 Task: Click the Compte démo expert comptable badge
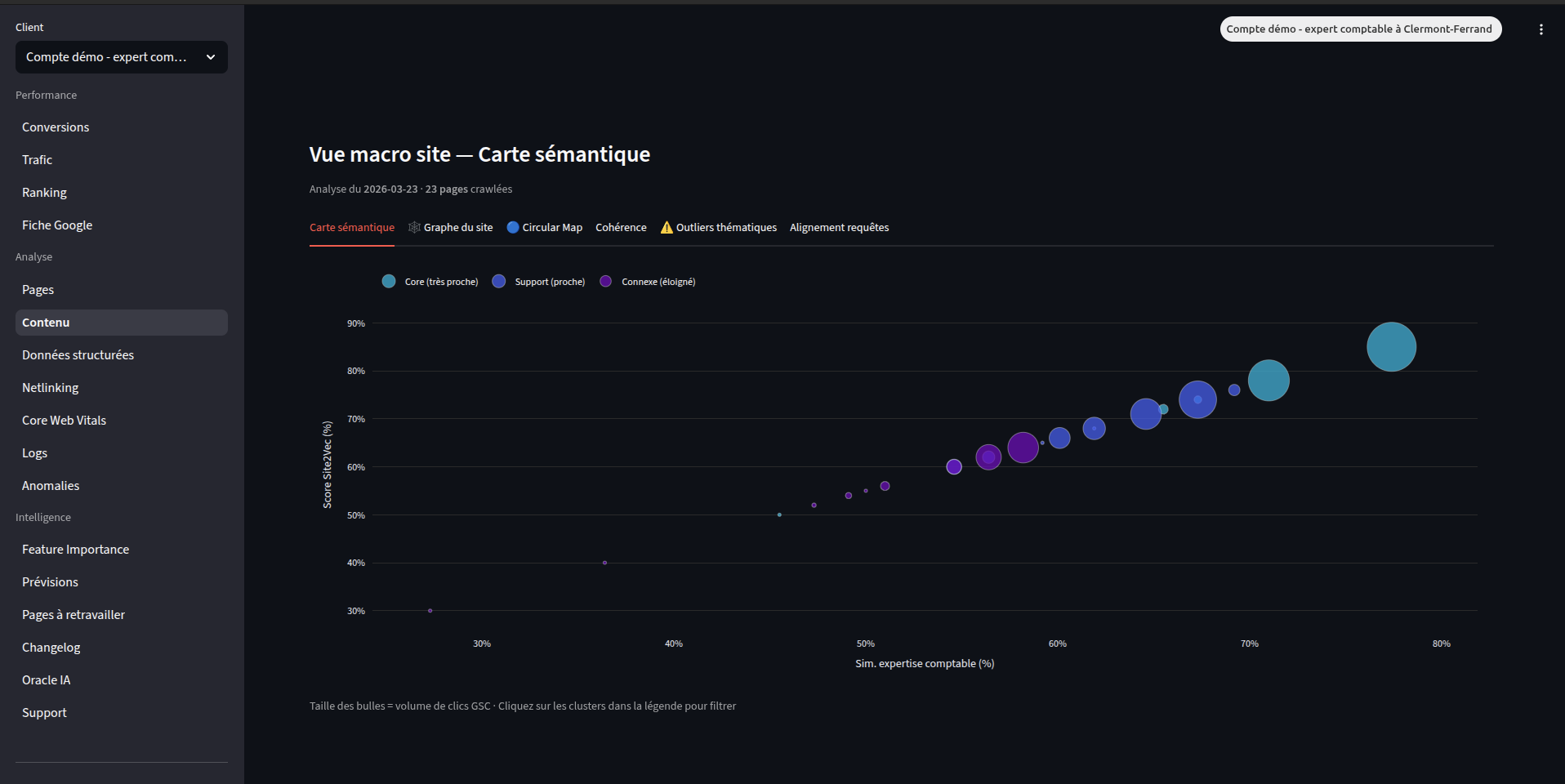point(1360,29)
